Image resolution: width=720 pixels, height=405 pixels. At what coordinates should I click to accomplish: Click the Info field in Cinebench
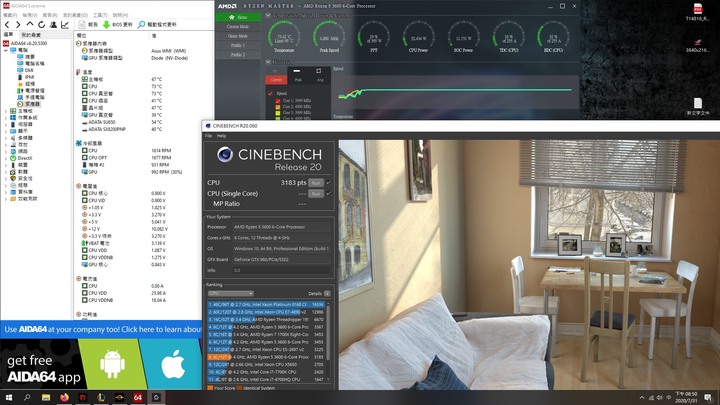(281, 270)
